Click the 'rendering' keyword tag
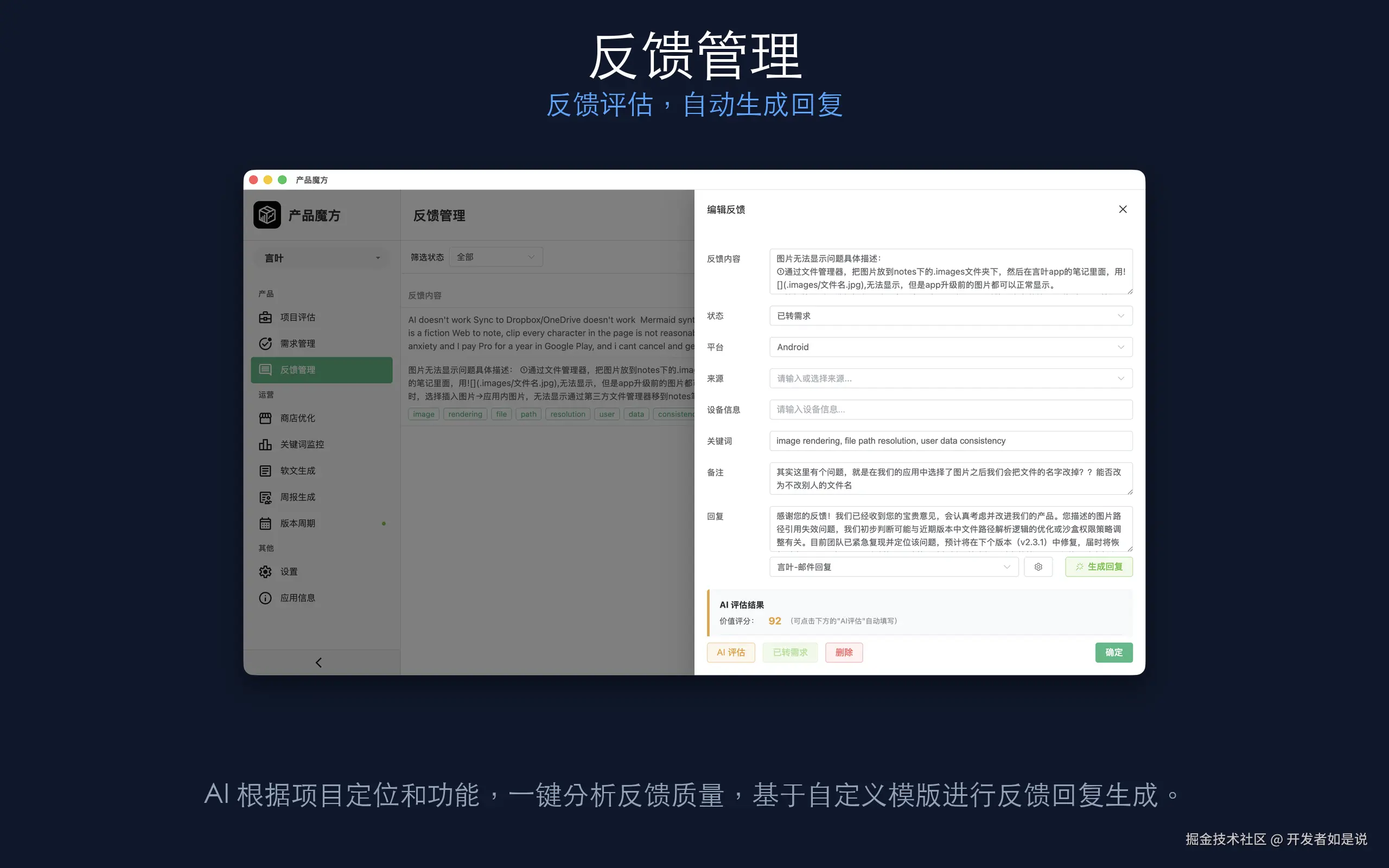Viewport: 1389px width, 868px height. coord(465,414)
